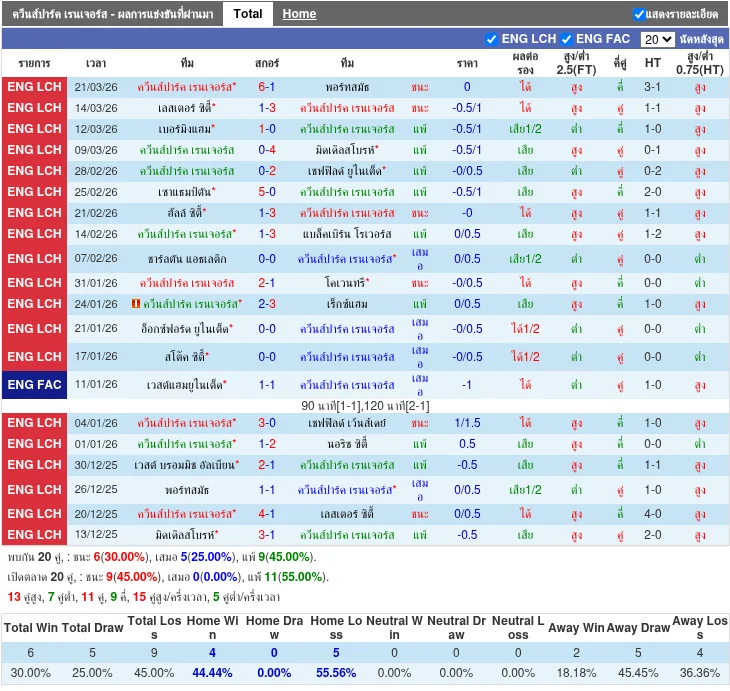The image size is (730, 691).
Task: Open the 3-0 score against เชฟฟิลด์ เว้นส์เดย์
Action: point(267,423)
